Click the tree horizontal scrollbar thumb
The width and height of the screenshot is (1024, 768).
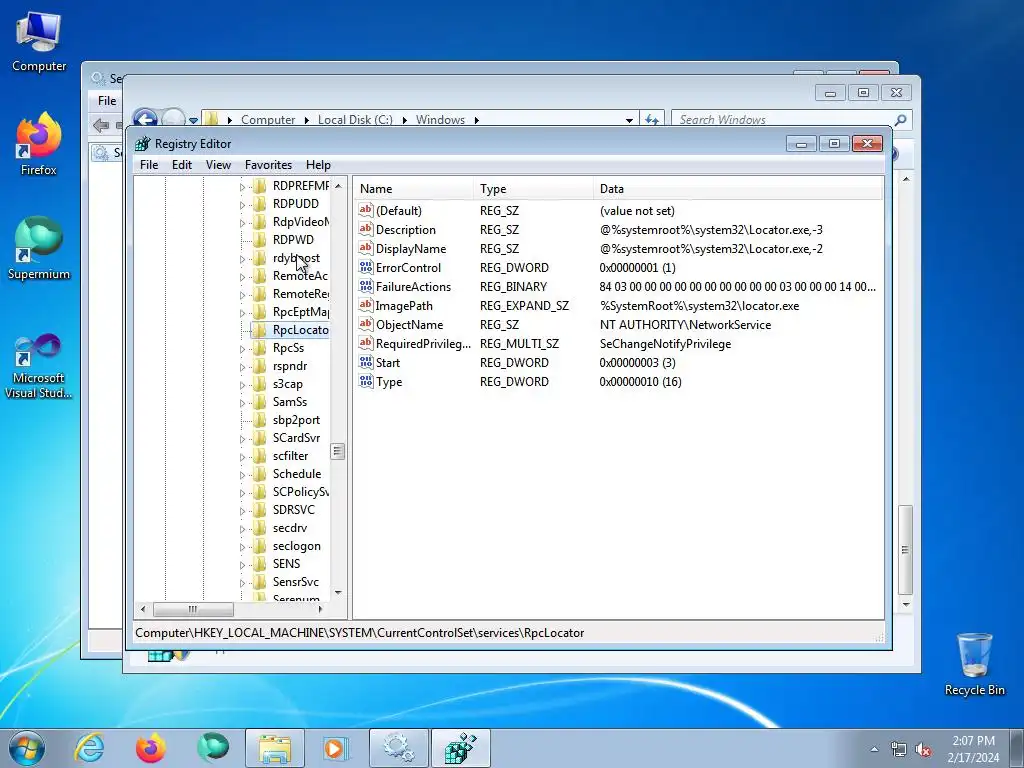click(x=193, y=609)
